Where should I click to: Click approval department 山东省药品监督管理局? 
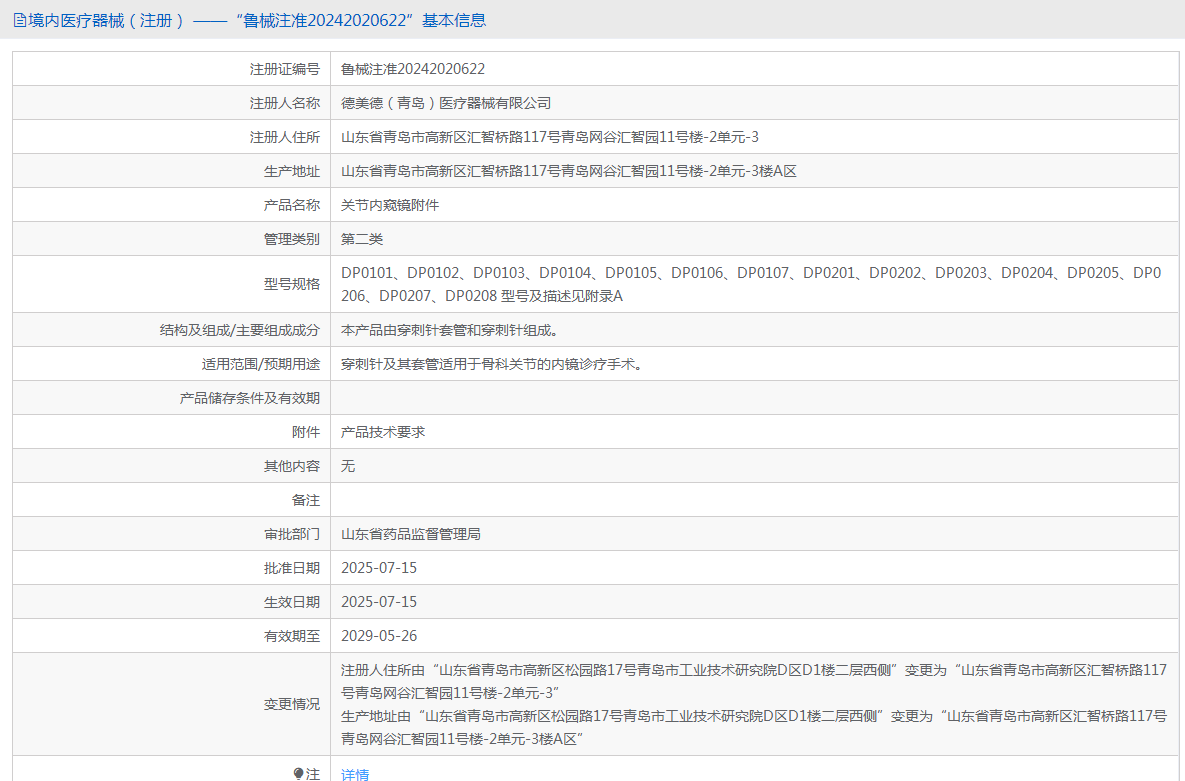click(x=411, y=534)
